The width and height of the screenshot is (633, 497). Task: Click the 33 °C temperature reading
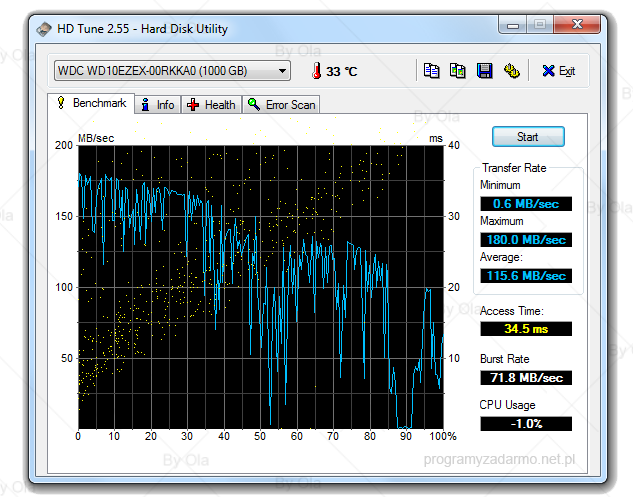pyautogui.click(x=342, y=71)
